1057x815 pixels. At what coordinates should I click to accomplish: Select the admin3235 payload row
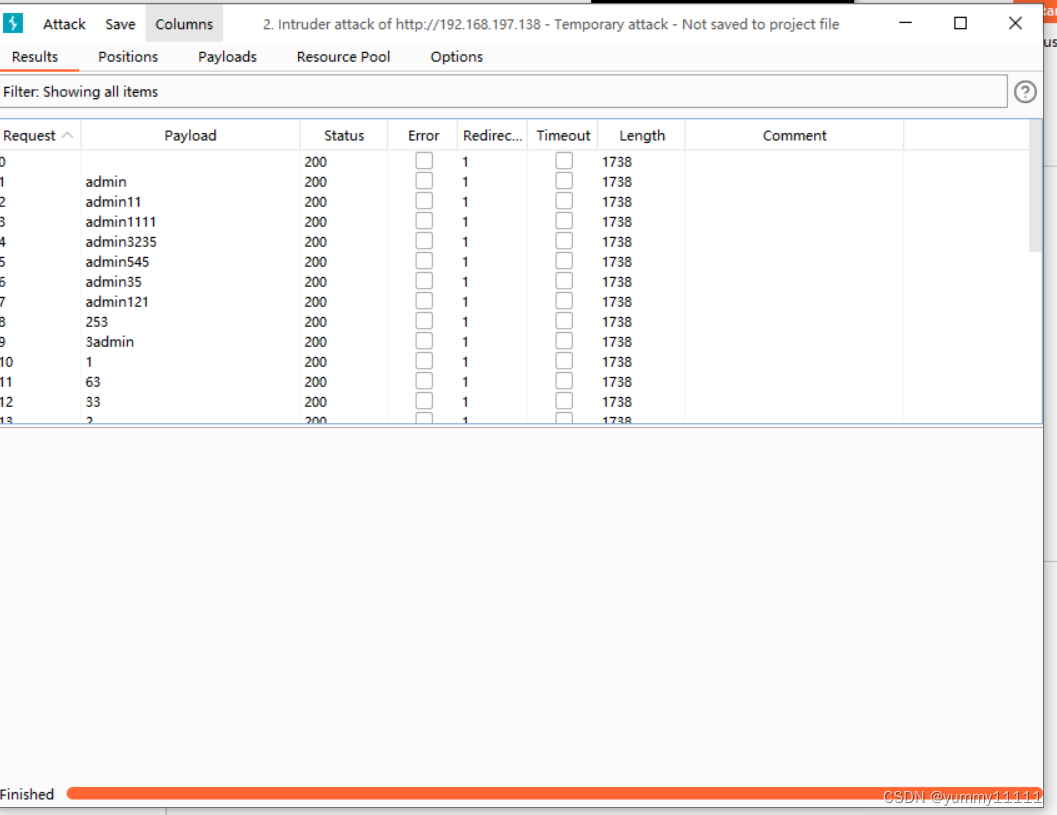pos(121,242)
